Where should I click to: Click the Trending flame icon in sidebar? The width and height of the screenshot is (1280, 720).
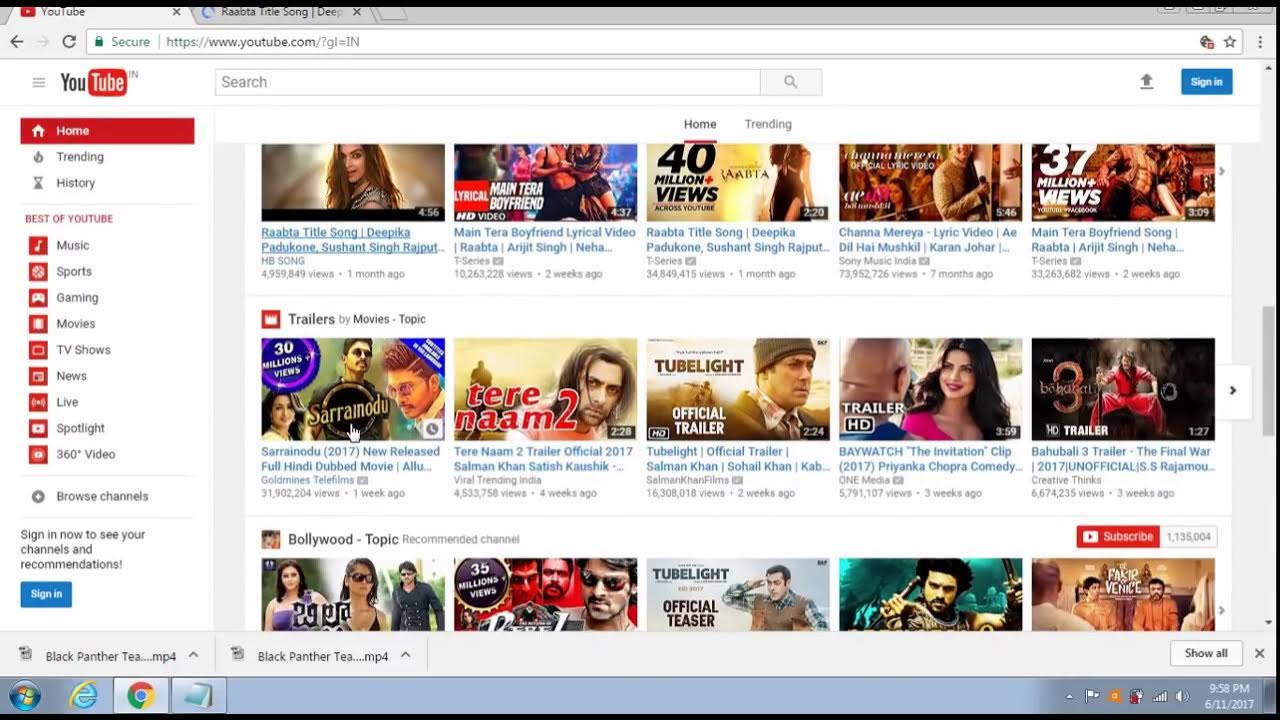[x=38, y=157]
